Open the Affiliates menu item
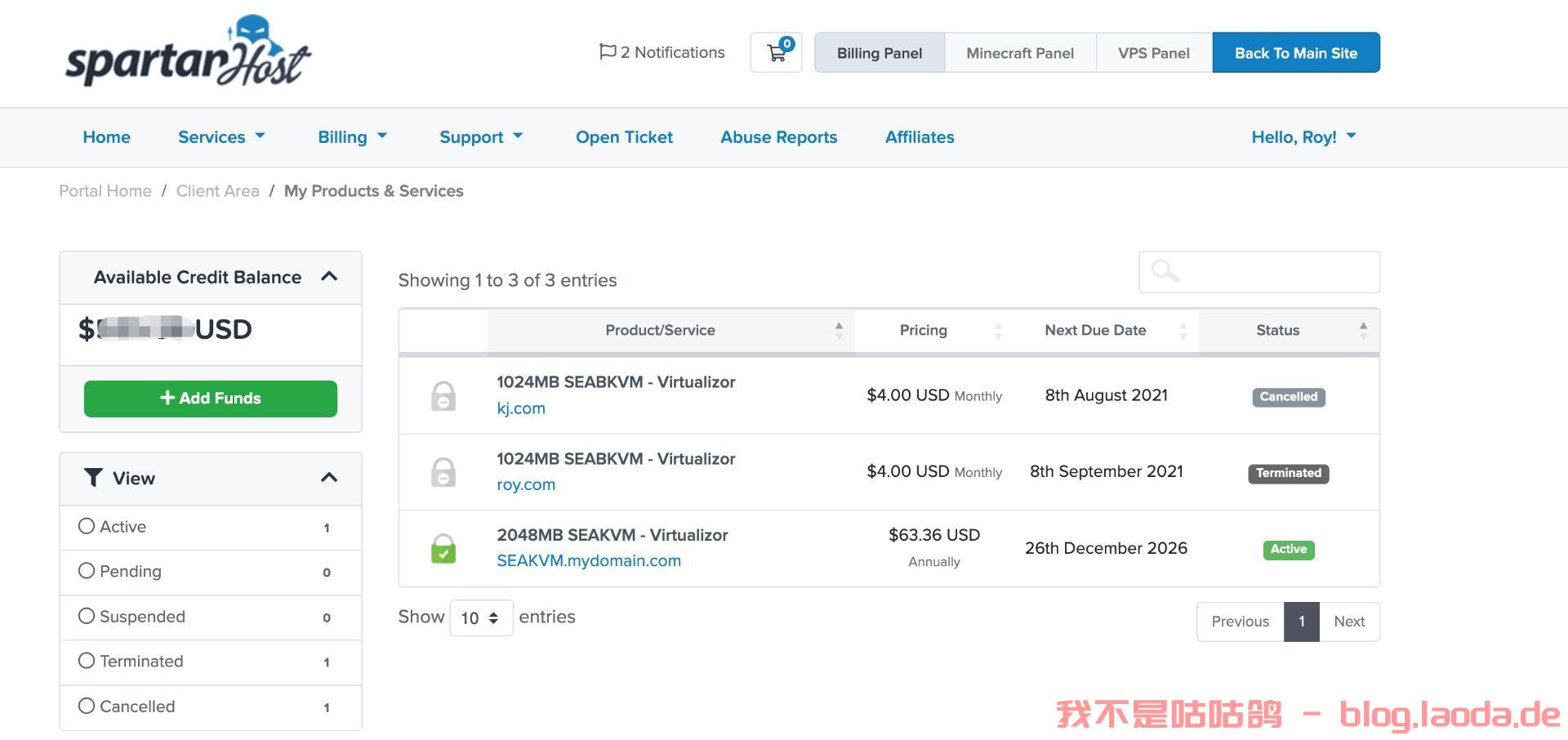Viewport: 1568px width, 740px height. click(x=920, y=137)
